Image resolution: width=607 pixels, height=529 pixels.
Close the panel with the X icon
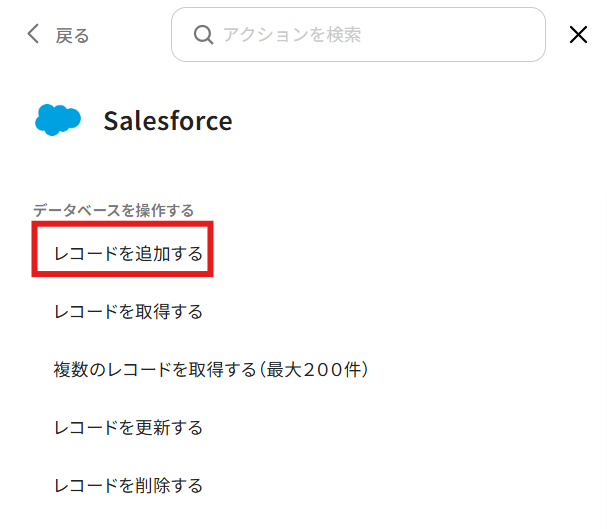tap(578, 35)
